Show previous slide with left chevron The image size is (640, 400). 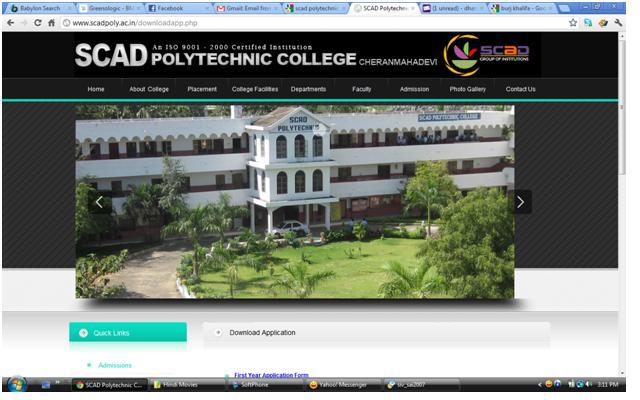pyautogui.click(x=99, y=202)
